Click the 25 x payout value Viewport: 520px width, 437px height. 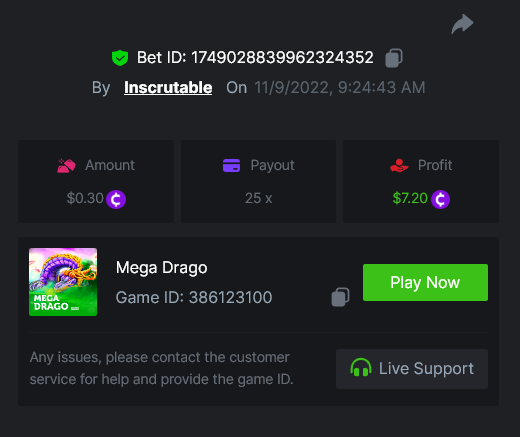click(x=259, y=198)
